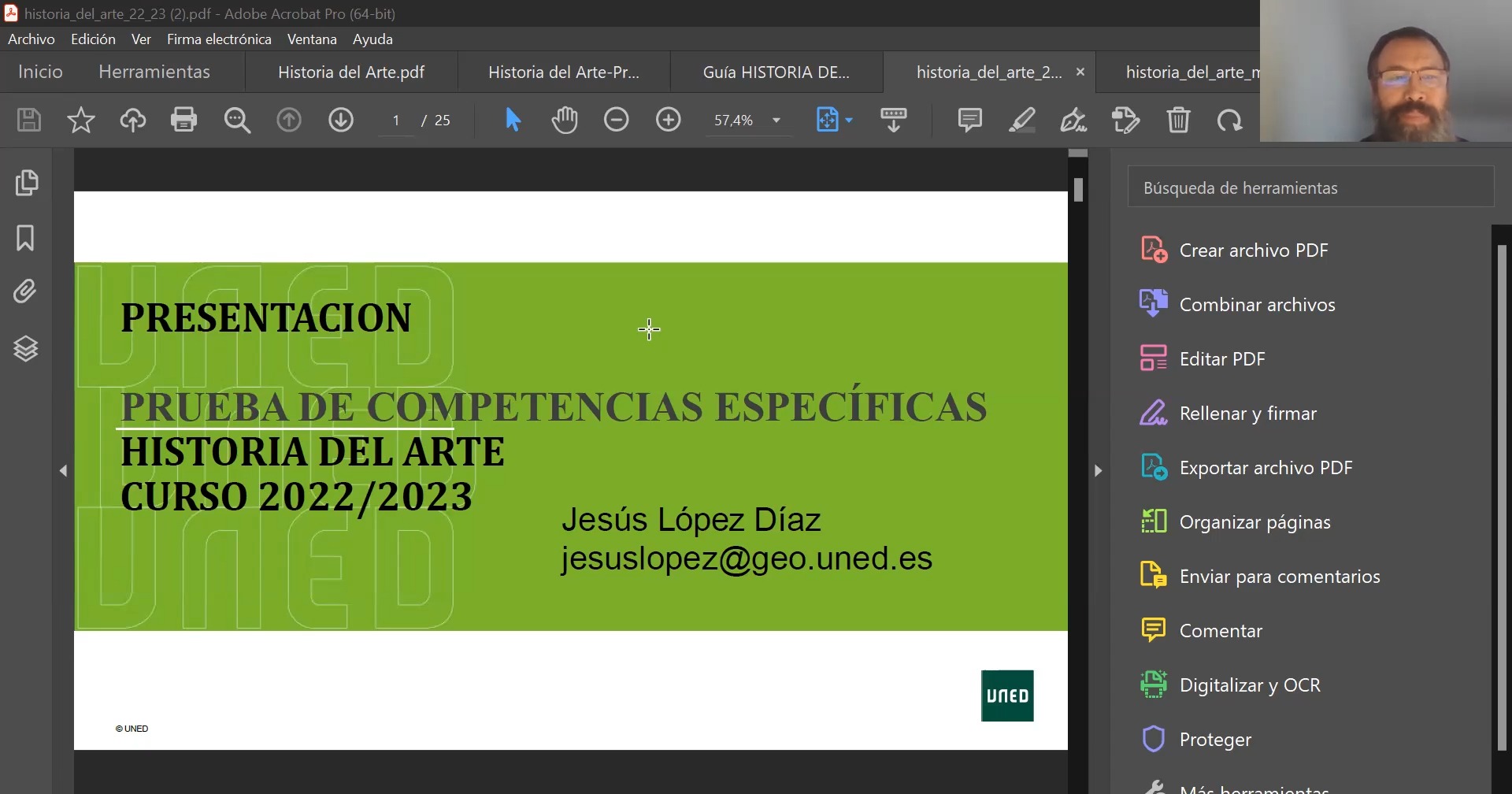
Task: Click the stamp tool icon
Action: point(1125,120)
